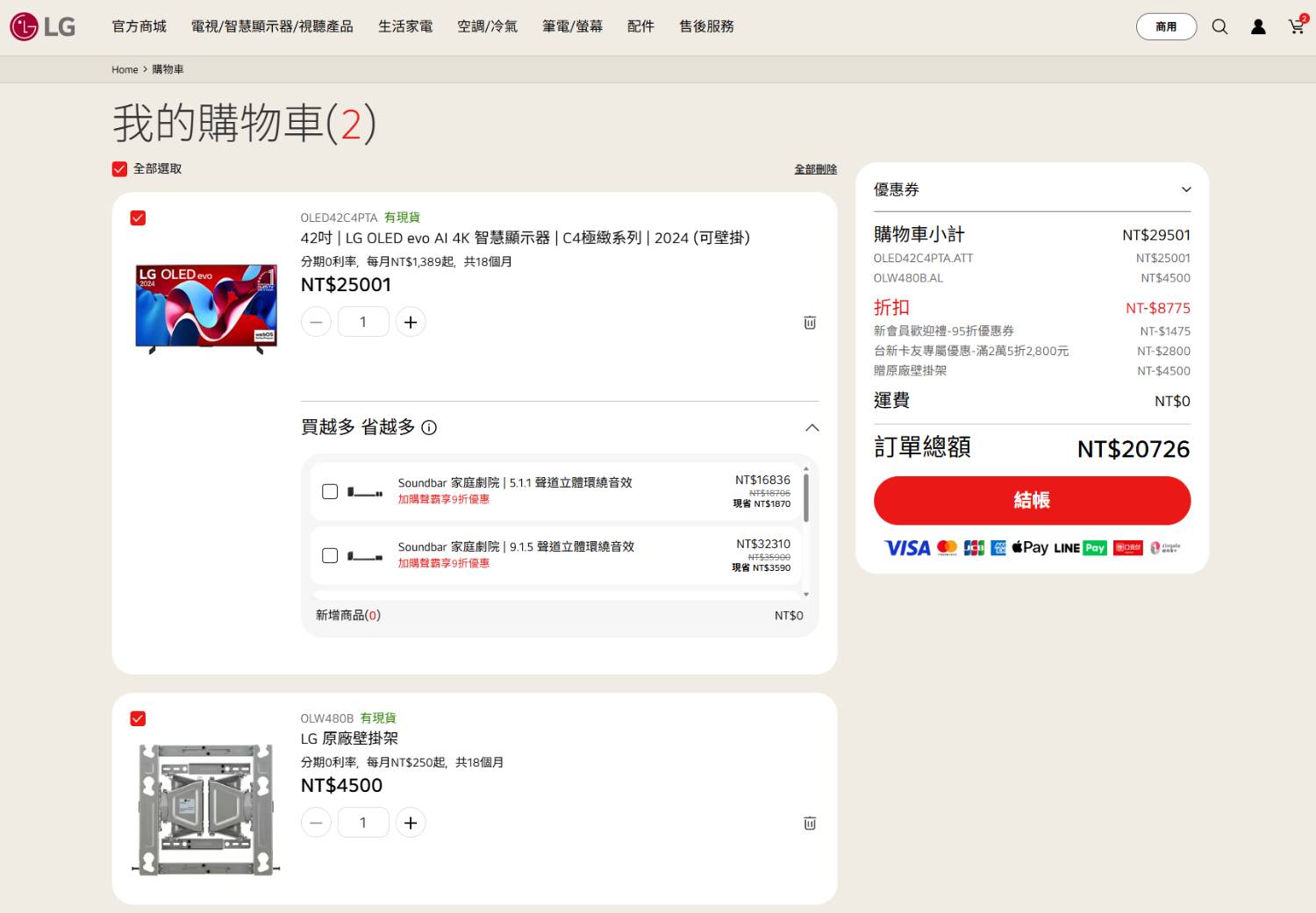Increase OLED TV quantity with plus
The height and width of the screenshot is (913, 1316).
click(x=411, y=322)
